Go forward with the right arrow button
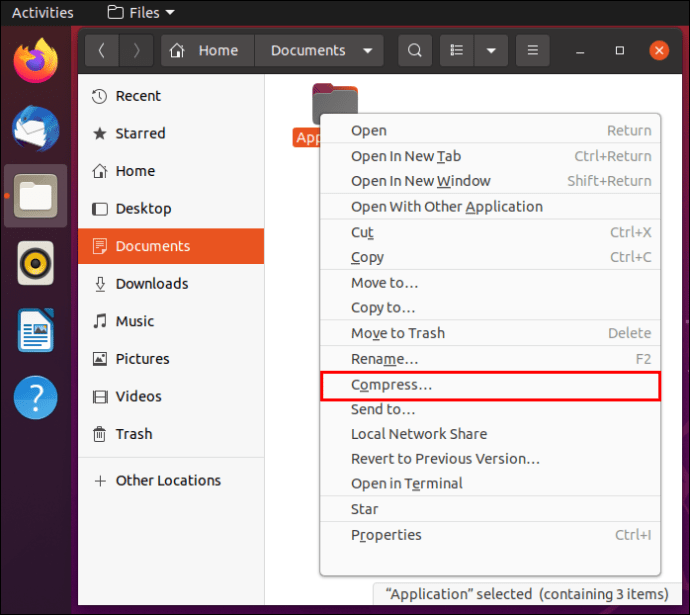 click(136, 51)
